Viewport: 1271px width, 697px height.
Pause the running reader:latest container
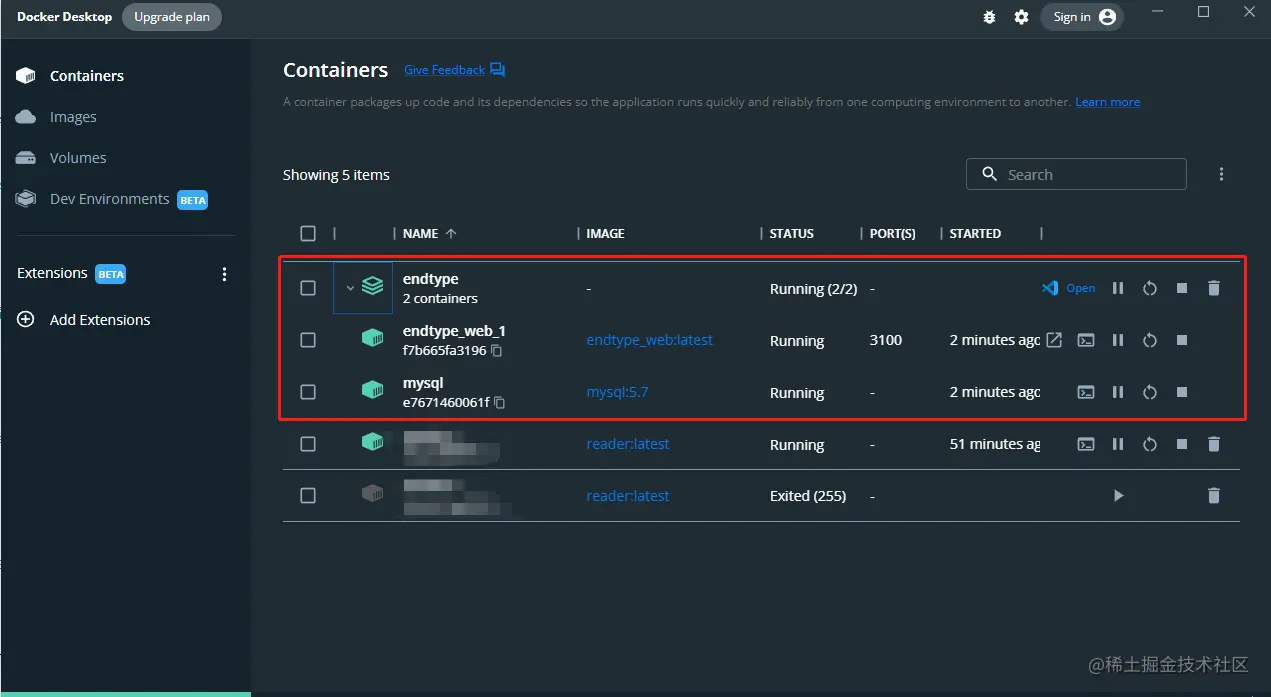coord(1118,444)
